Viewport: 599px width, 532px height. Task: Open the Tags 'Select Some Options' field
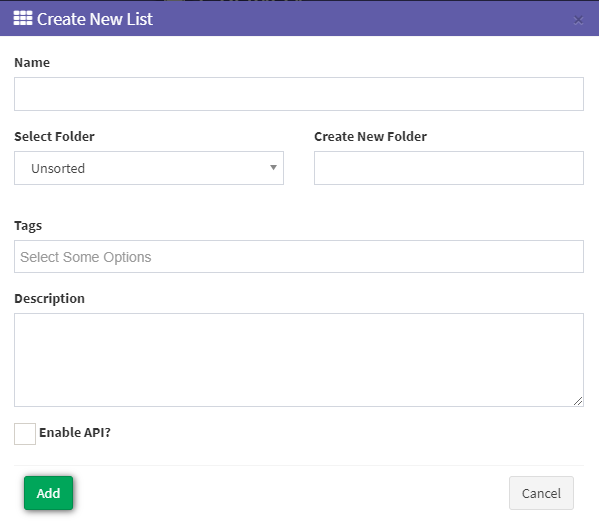coord(299,257)
